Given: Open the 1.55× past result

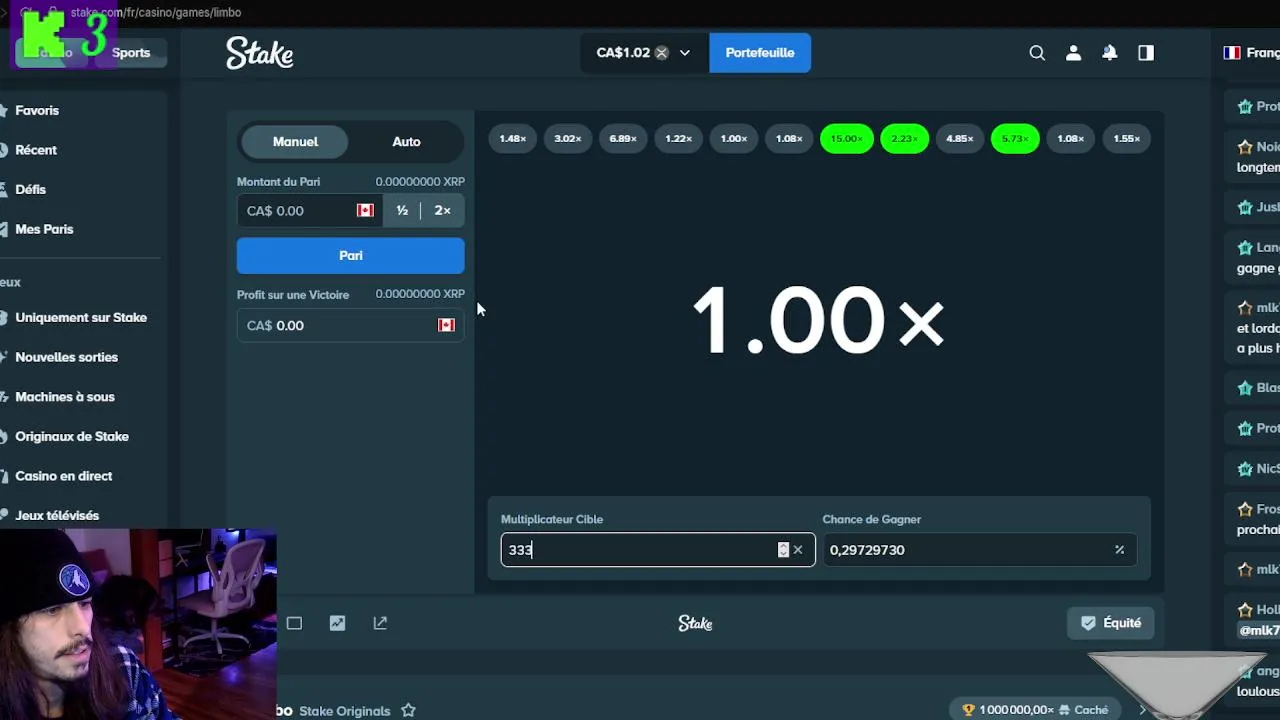Looking at the screenshot, I should click(x=1127, y=139).
